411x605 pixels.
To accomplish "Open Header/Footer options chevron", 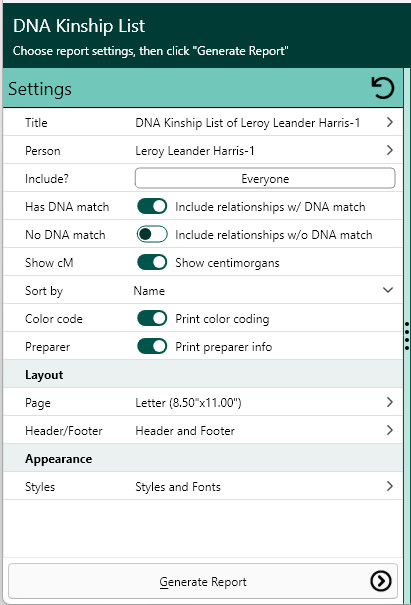I will pyautogui.click(x=390, y=430).
